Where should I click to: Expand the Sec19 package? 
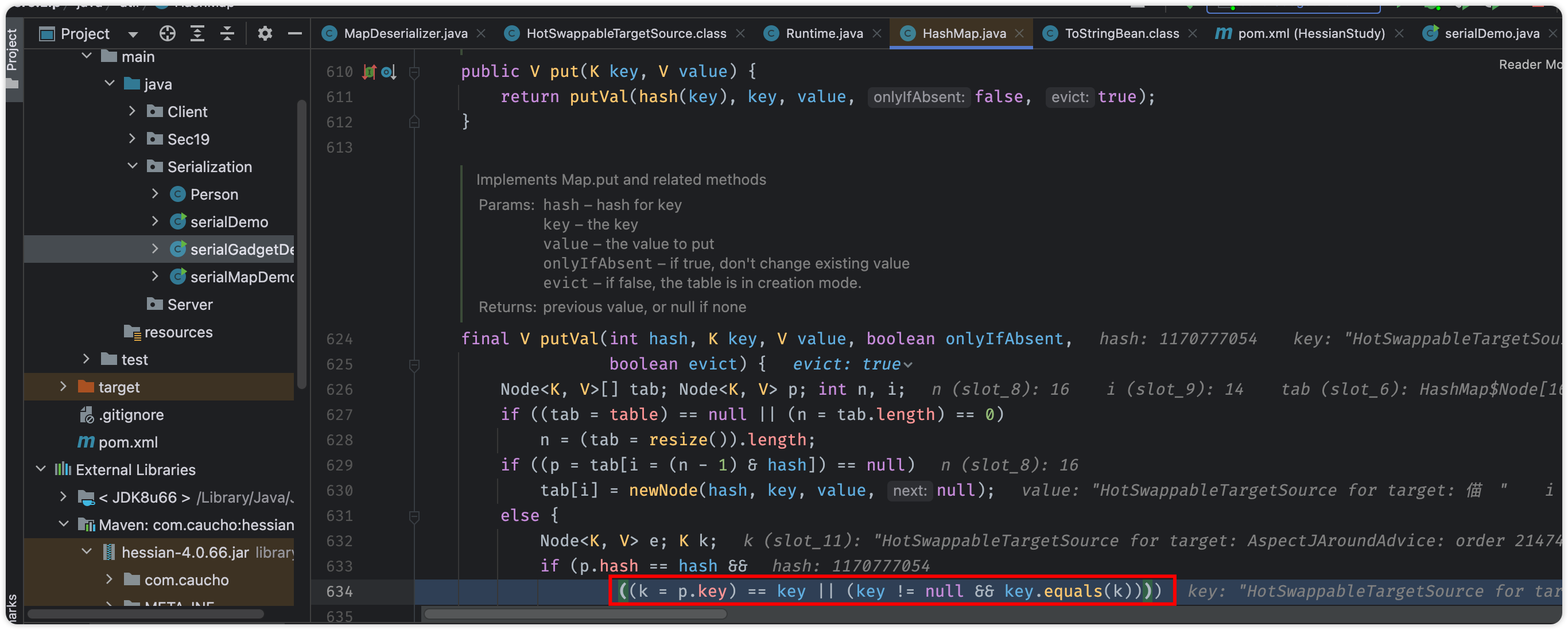click(132, 138)
